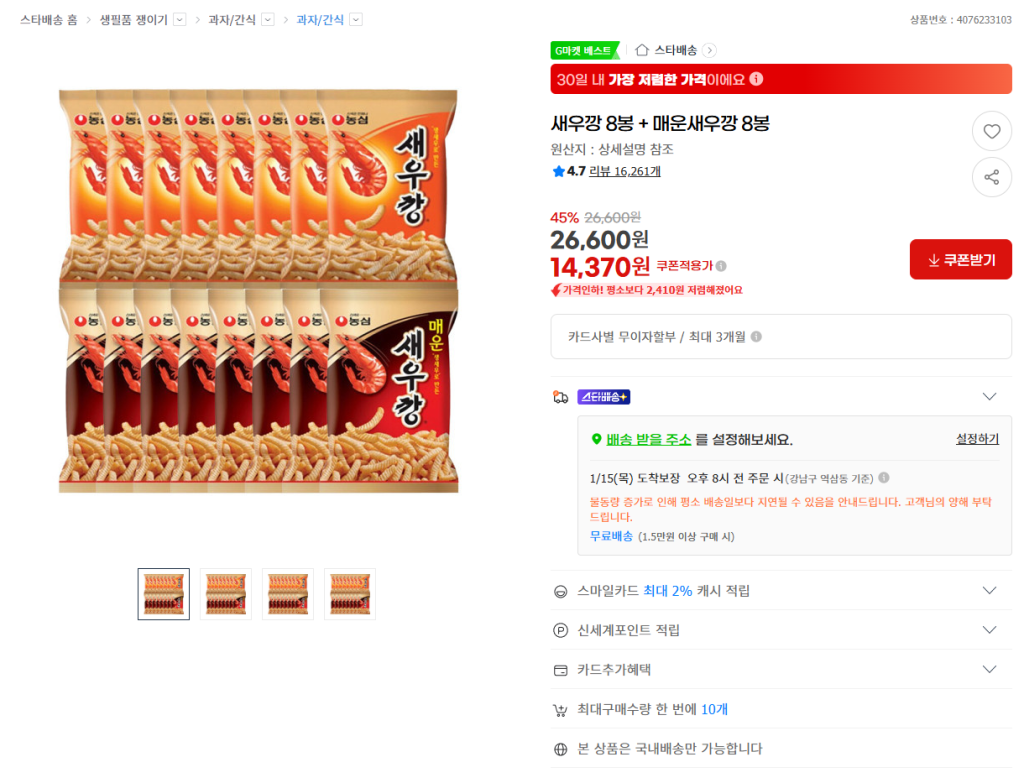Select the second product thumbnail
This screenshot has height=778, width=1024.
click(x=225, y=594)
